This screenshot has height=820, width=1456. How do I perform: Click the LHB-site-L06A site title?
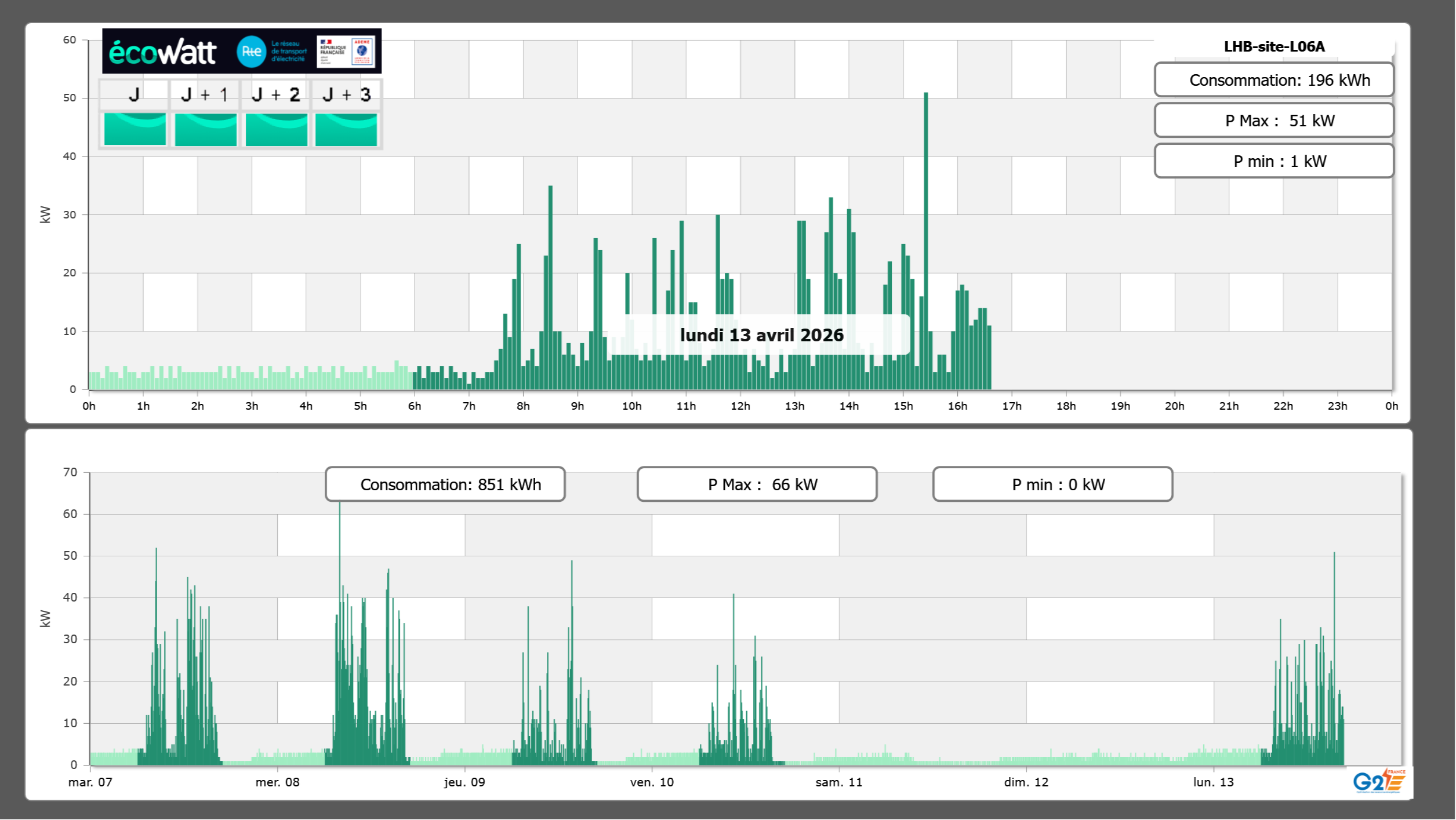pos(1274,47)
